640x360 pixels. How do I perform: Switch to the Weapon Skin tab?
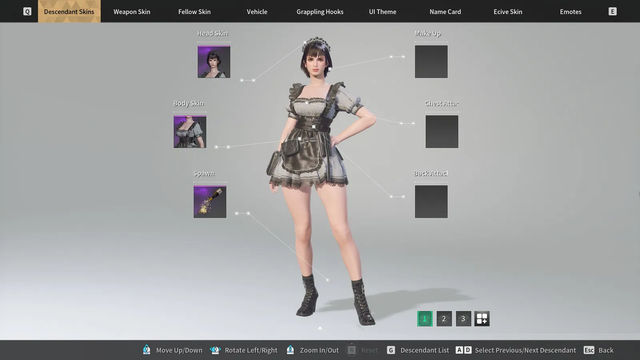tap(132, 12)
